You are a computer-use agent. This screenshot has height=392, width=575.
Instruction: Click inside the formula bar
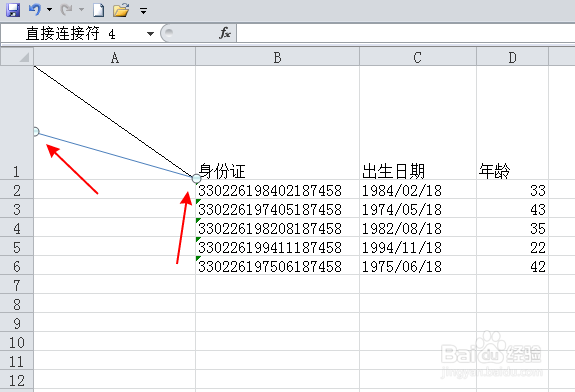point(406,33)
